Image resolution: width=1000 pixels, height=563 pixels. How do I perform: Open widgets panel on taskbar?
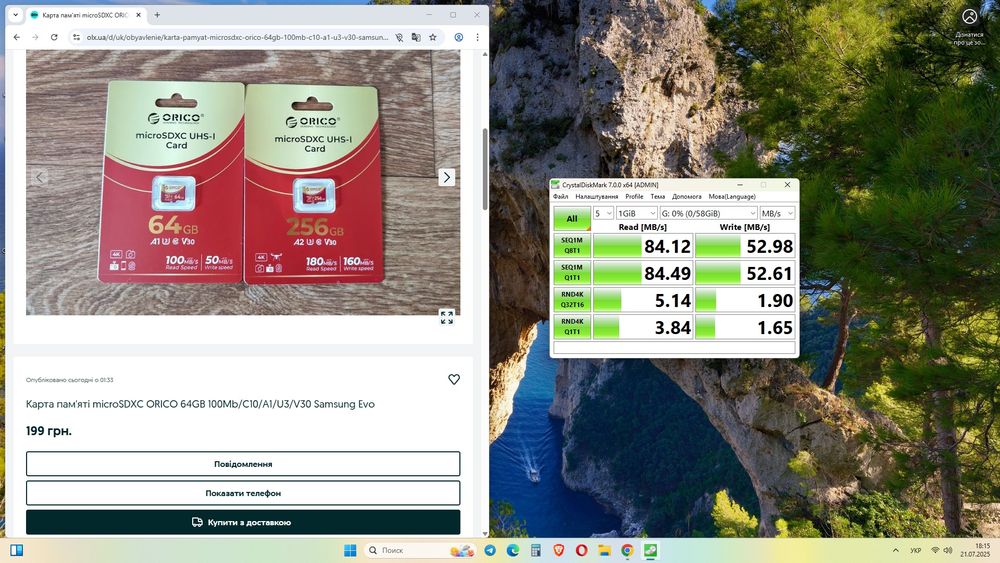click(x=17, y=550)
